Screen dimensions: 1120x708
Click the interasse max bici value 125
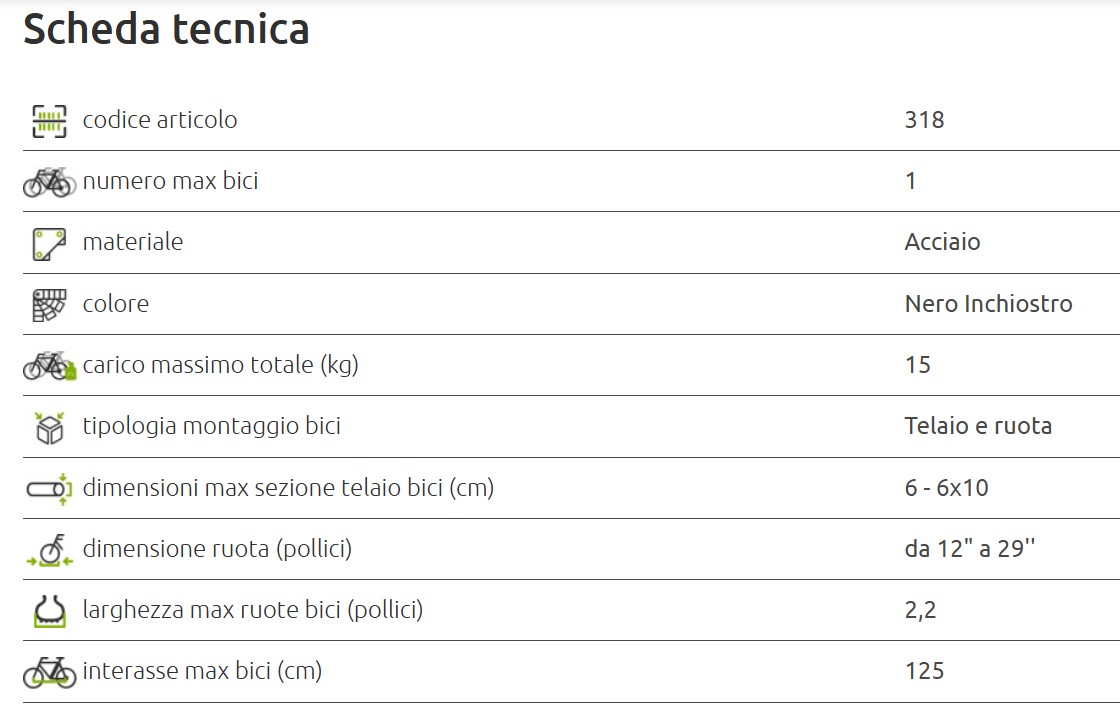point(924,671)
